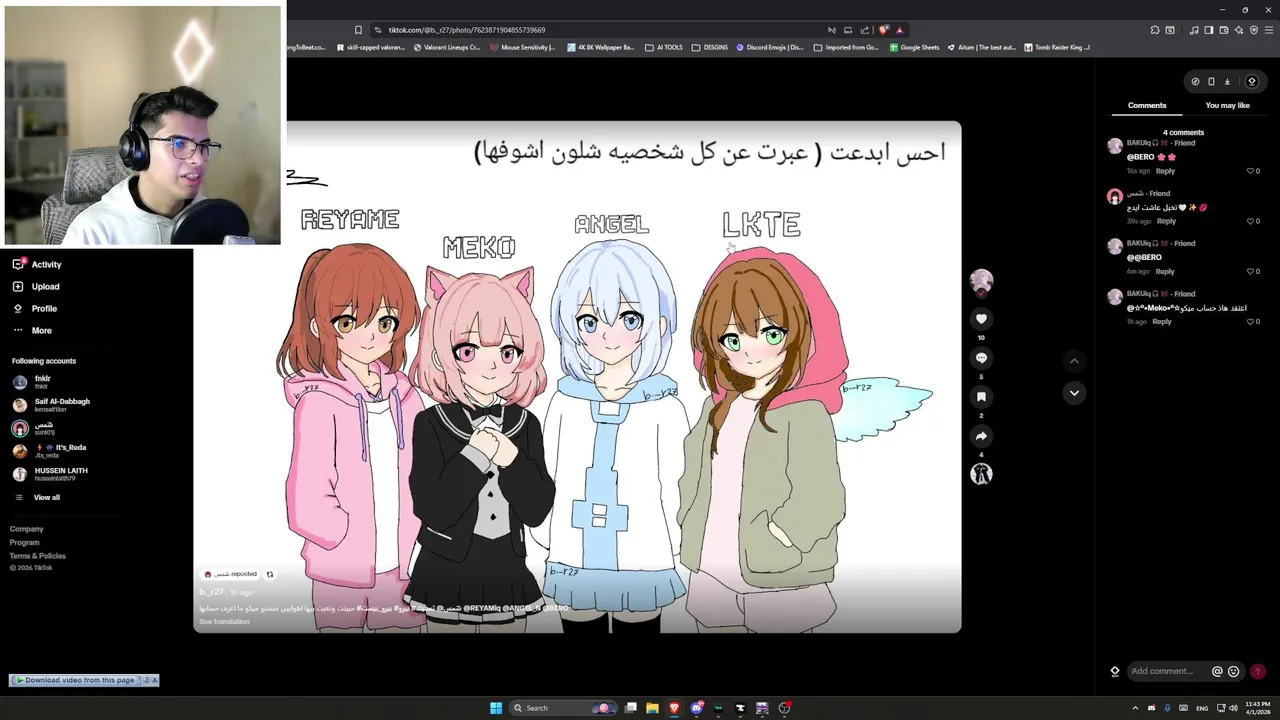Click the browser address bar URL
1280x720 pixels.
point(467,30)
